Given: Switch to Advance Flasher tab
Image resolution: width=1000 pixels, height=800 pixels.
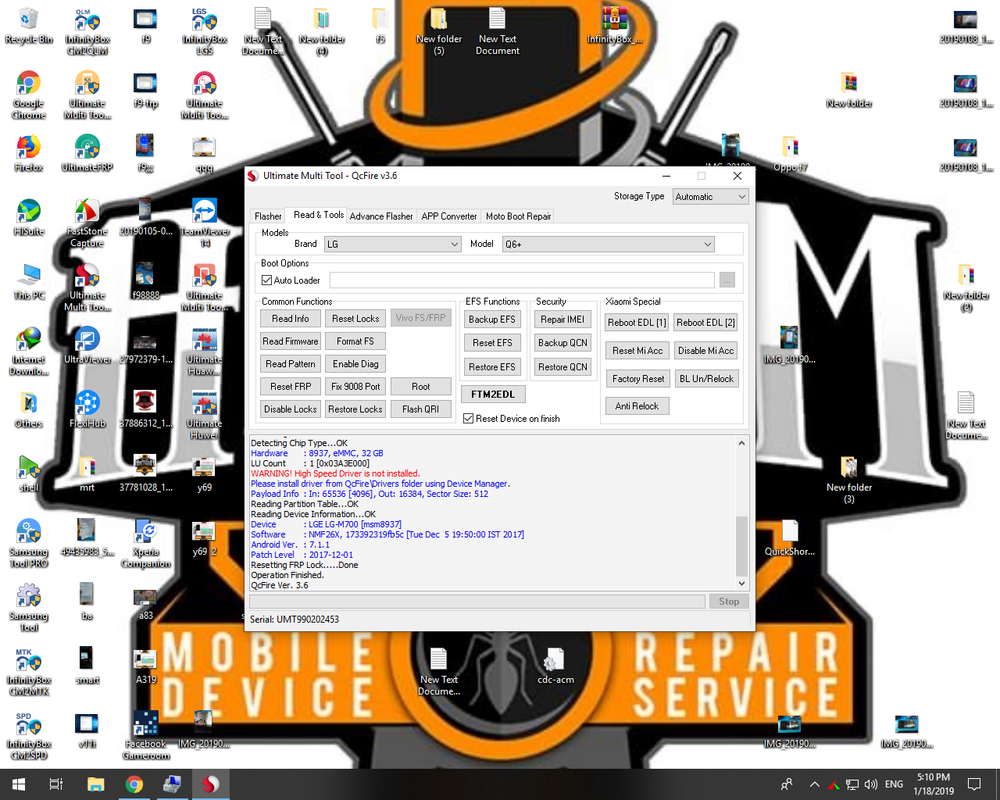Looking at the screenshot, I should (381, 216).
